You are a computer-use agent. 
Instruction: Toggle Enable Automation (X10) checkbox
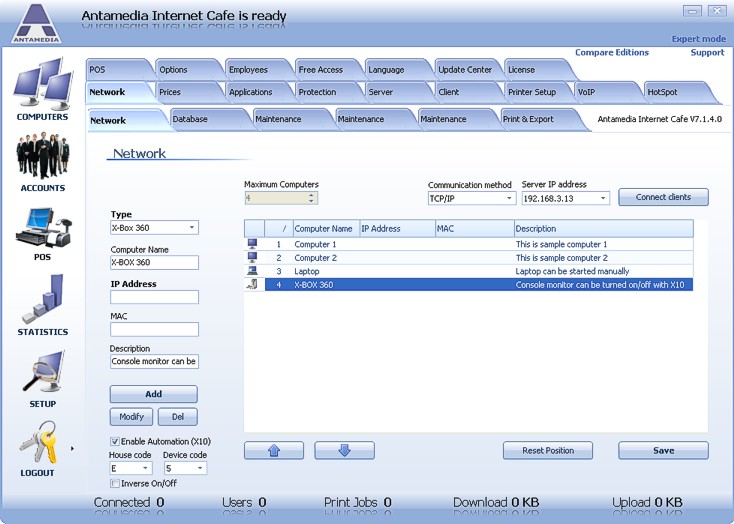[x=115, y=441]
